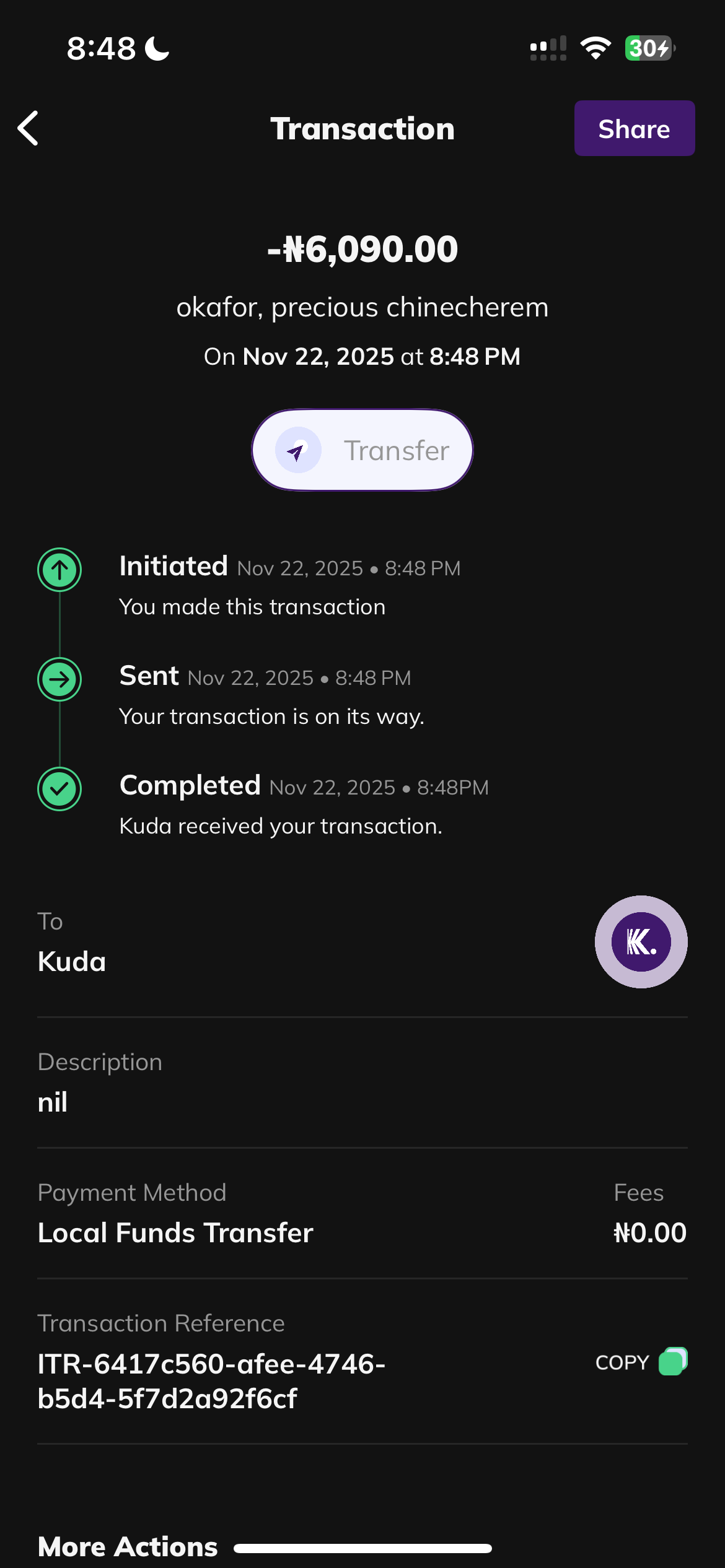Tap the More Actions heading
725x1568 pixels.
point(128,1546)
